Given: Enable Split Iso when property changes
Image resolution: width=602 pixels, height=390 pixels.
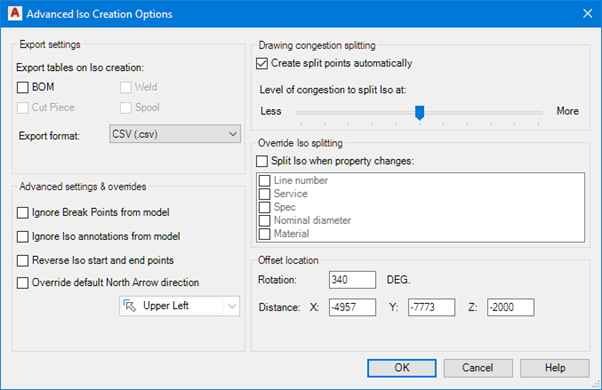Looking at the screenshot, I should point(262,161).
